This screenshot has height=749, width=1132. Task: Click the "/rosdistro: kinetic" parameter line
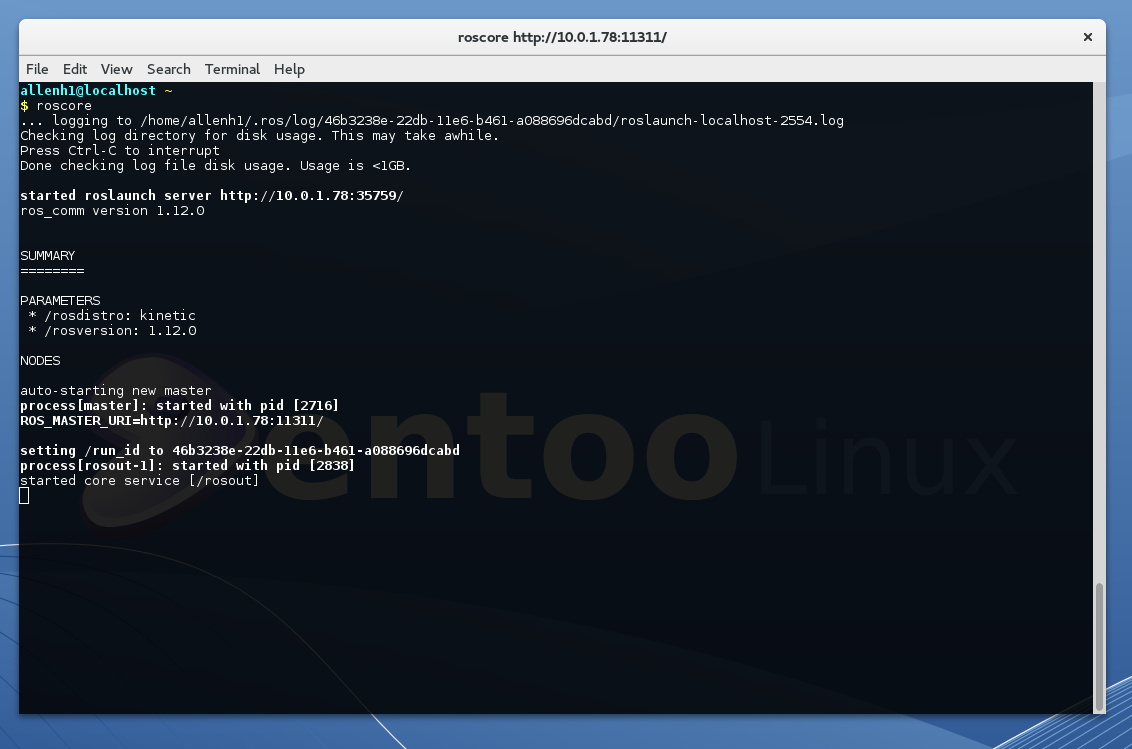112,316
